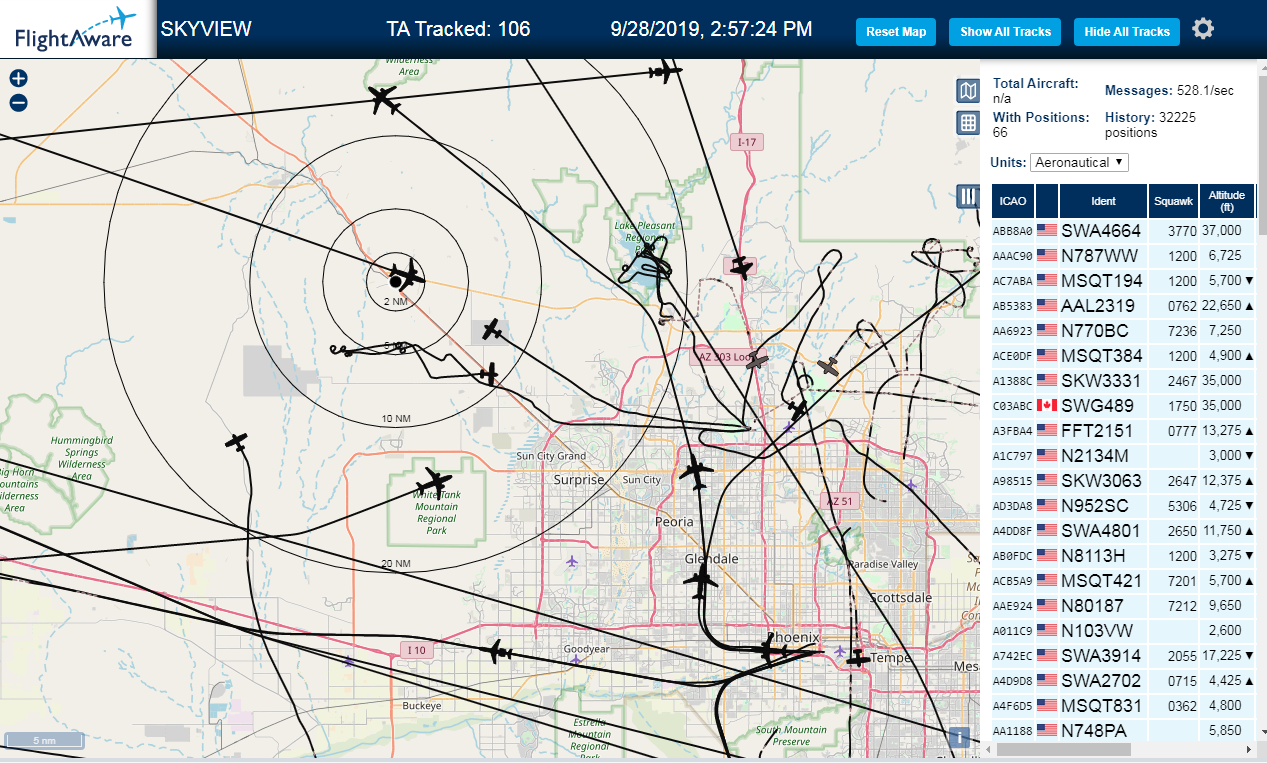Viewport: 1267px width, 763px height.
Task: Click the 5 nm map scale bar
Action: (44, 741)
